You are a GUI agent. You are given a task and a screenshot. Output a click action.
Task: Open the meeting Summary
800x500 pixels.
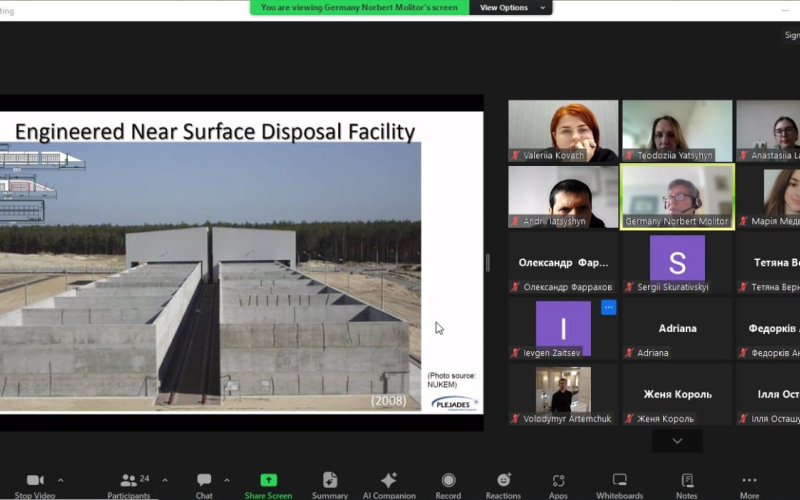pos(330,486)
